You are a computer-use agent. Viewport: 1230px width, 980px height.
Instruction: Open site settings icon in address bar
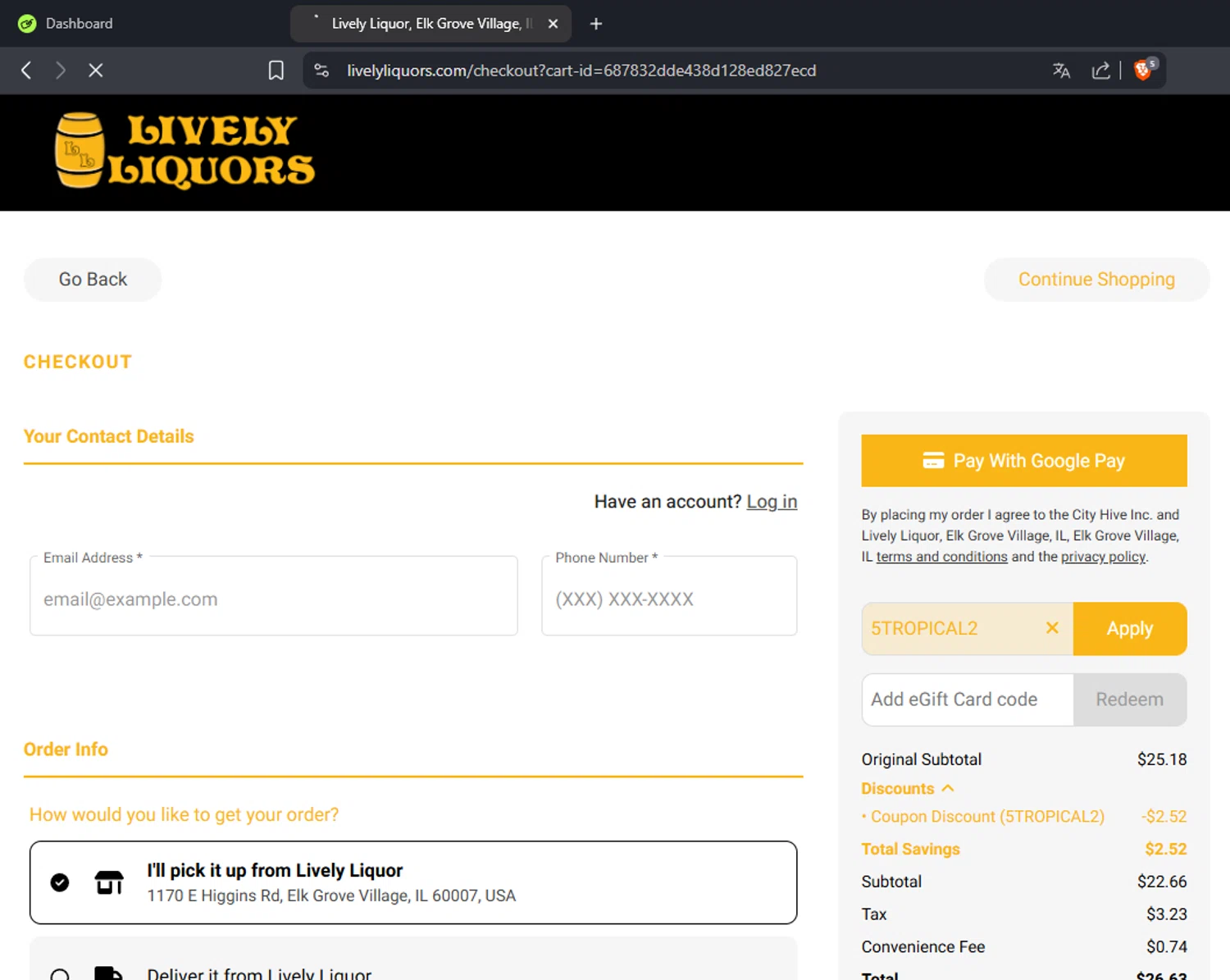tap(321, 71)
